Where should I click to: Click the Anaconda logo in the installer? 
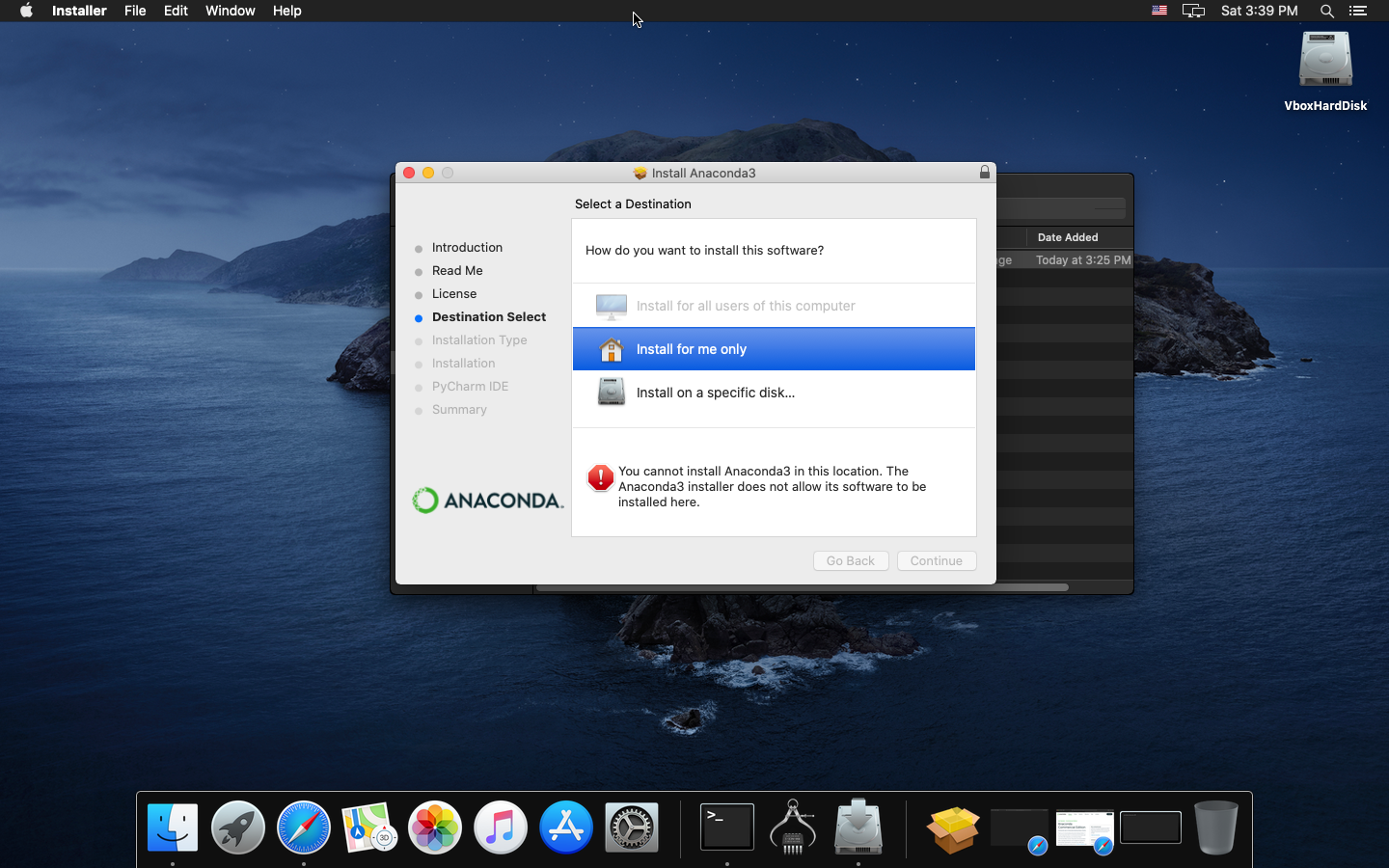click(488, 501)
